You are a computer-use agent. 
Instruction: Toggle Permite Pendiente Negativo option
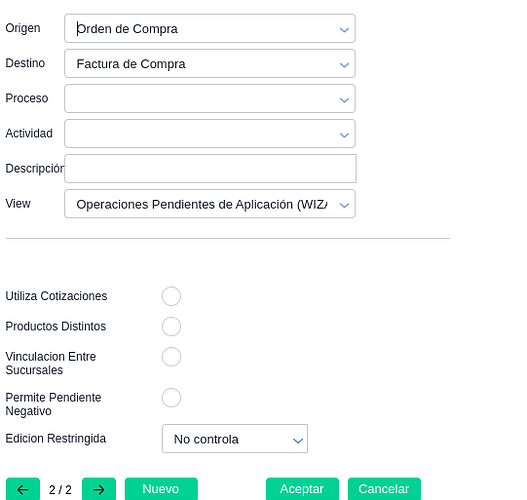(171, 398)
